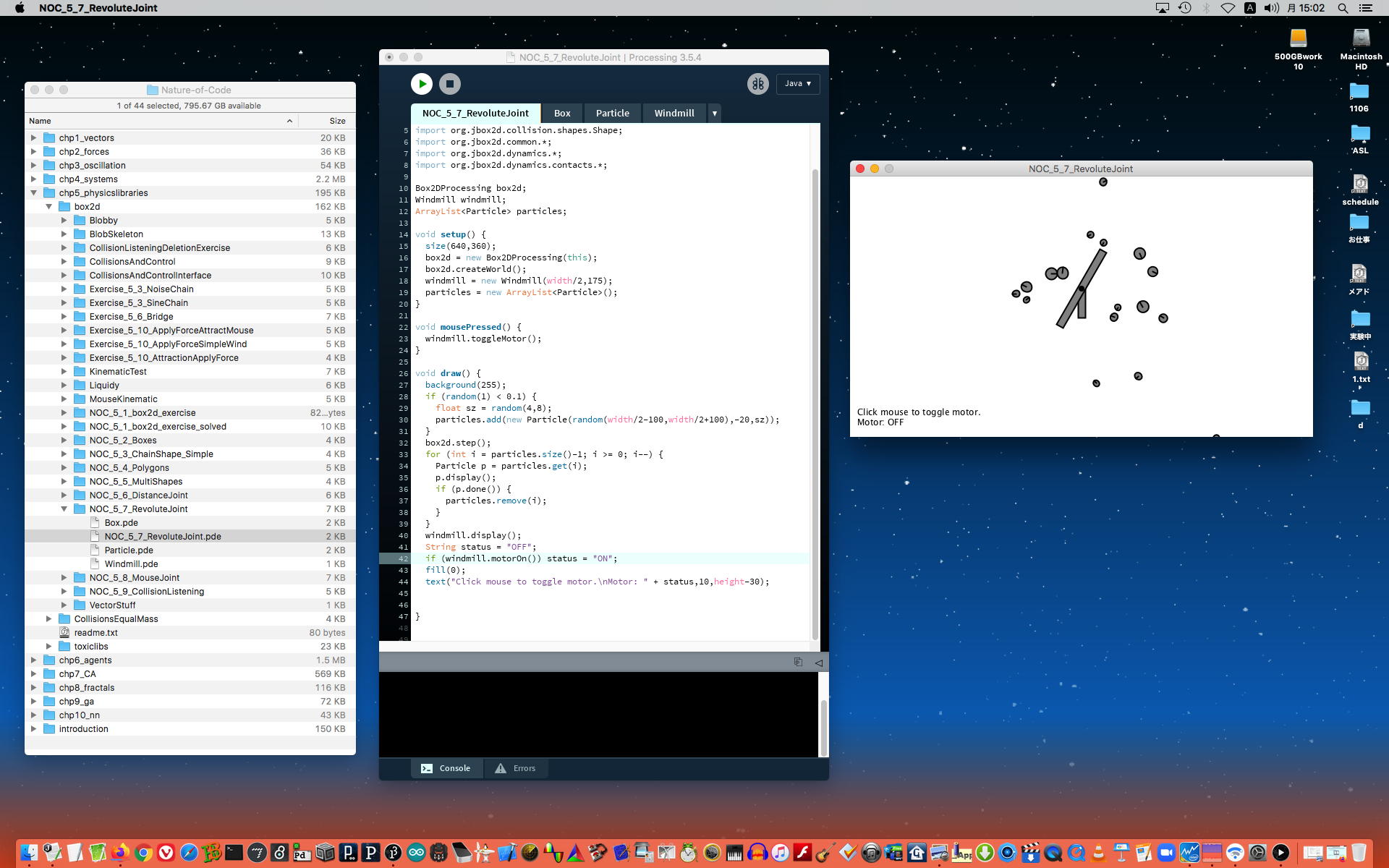Collapse the chp5_physicslibraries folder

pyautogui.click(x=34, y=193)
